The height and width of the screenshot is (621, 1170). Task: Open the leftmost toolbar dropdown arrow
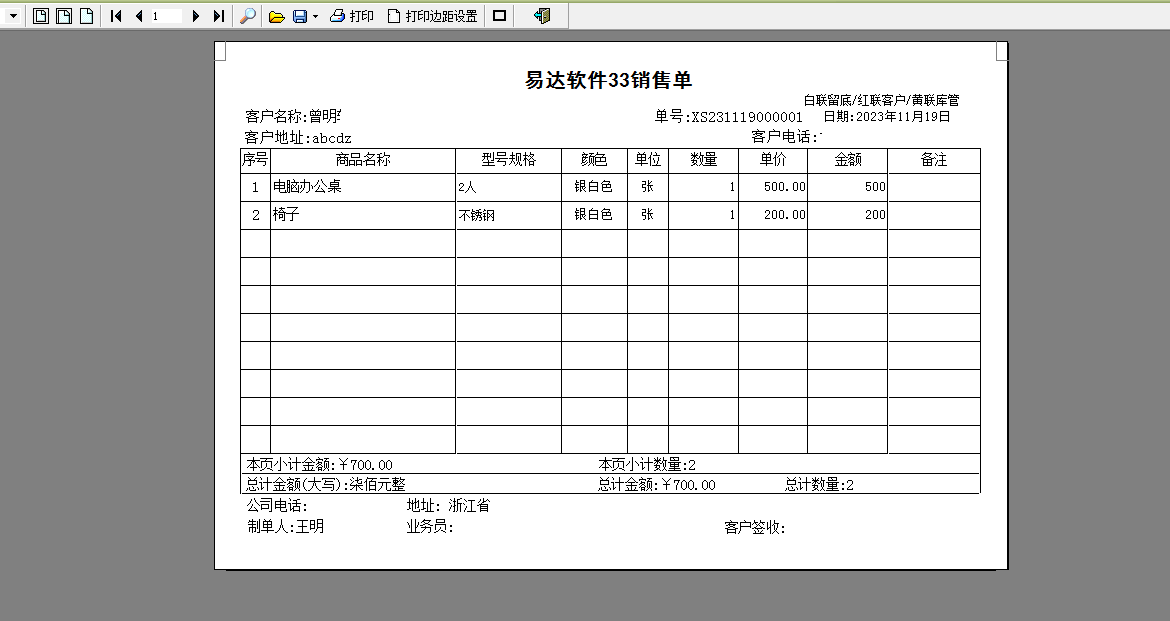pyautogui.click(x=13, y=16)
